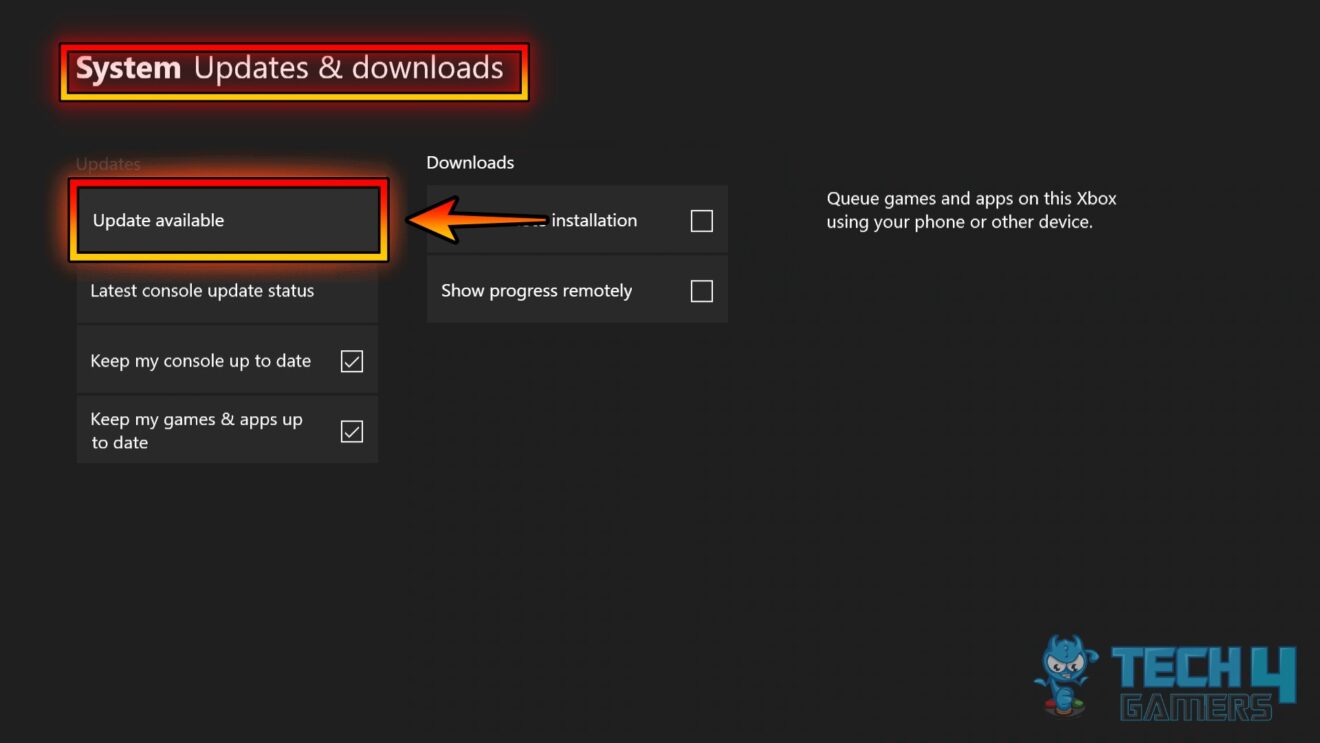Viewport: 1320px width, 743px height.
Task: Toggle Keep my games & apps up to date
Action: pos(351,431)
